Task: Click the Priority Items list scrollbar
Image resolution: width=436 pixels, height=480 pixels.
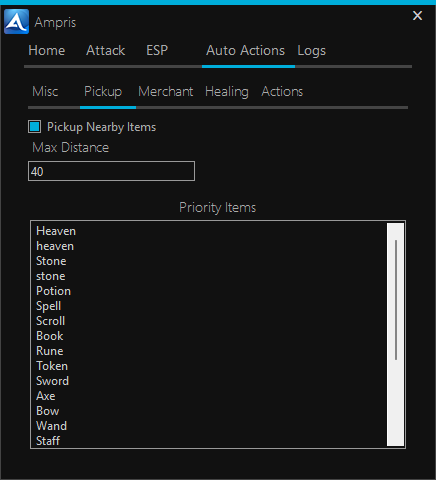Action: coord(396,334)
